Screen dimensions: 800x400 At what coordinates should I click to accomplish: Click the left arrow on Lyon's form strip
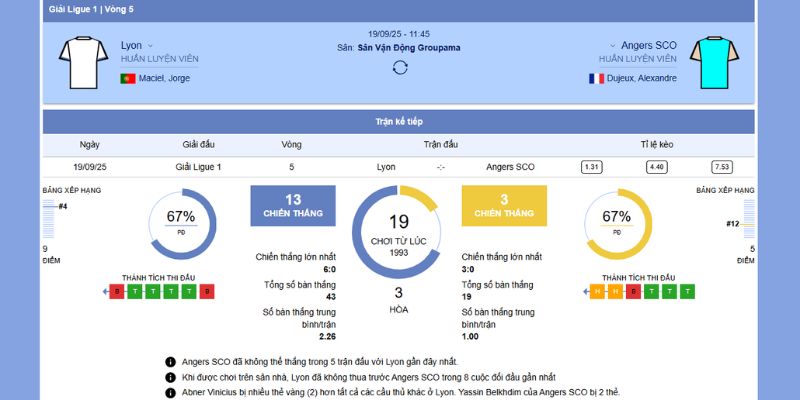pos(105,292)
